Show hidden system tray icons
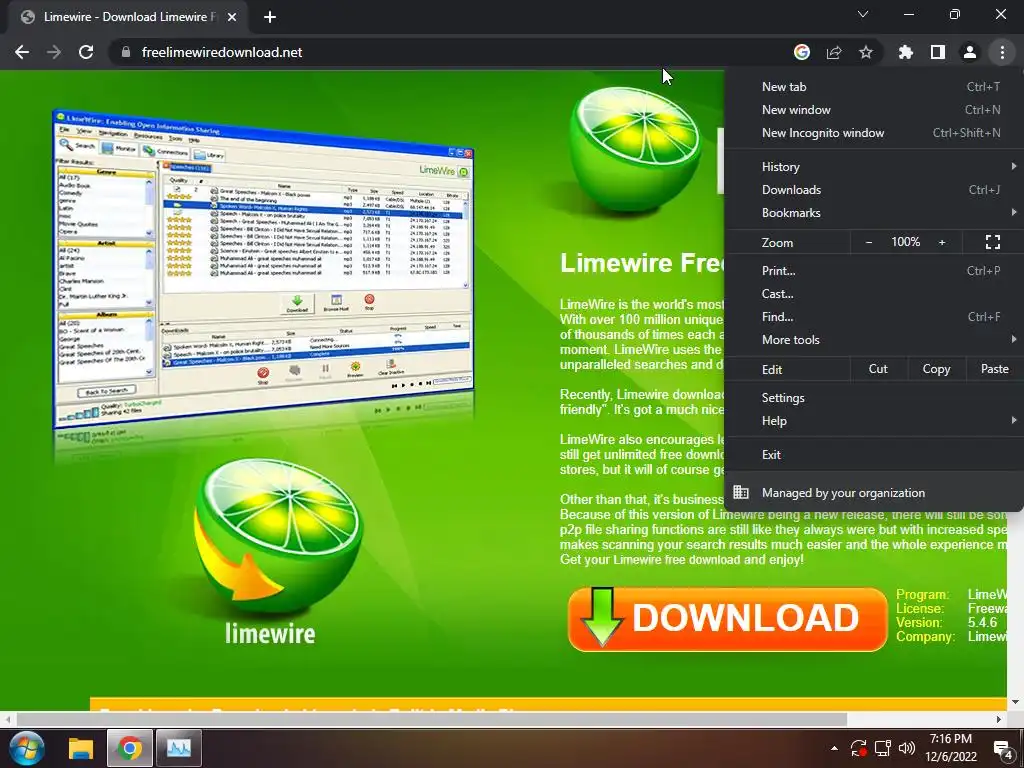Viewport: 1024px width, 768px height. 834,748
